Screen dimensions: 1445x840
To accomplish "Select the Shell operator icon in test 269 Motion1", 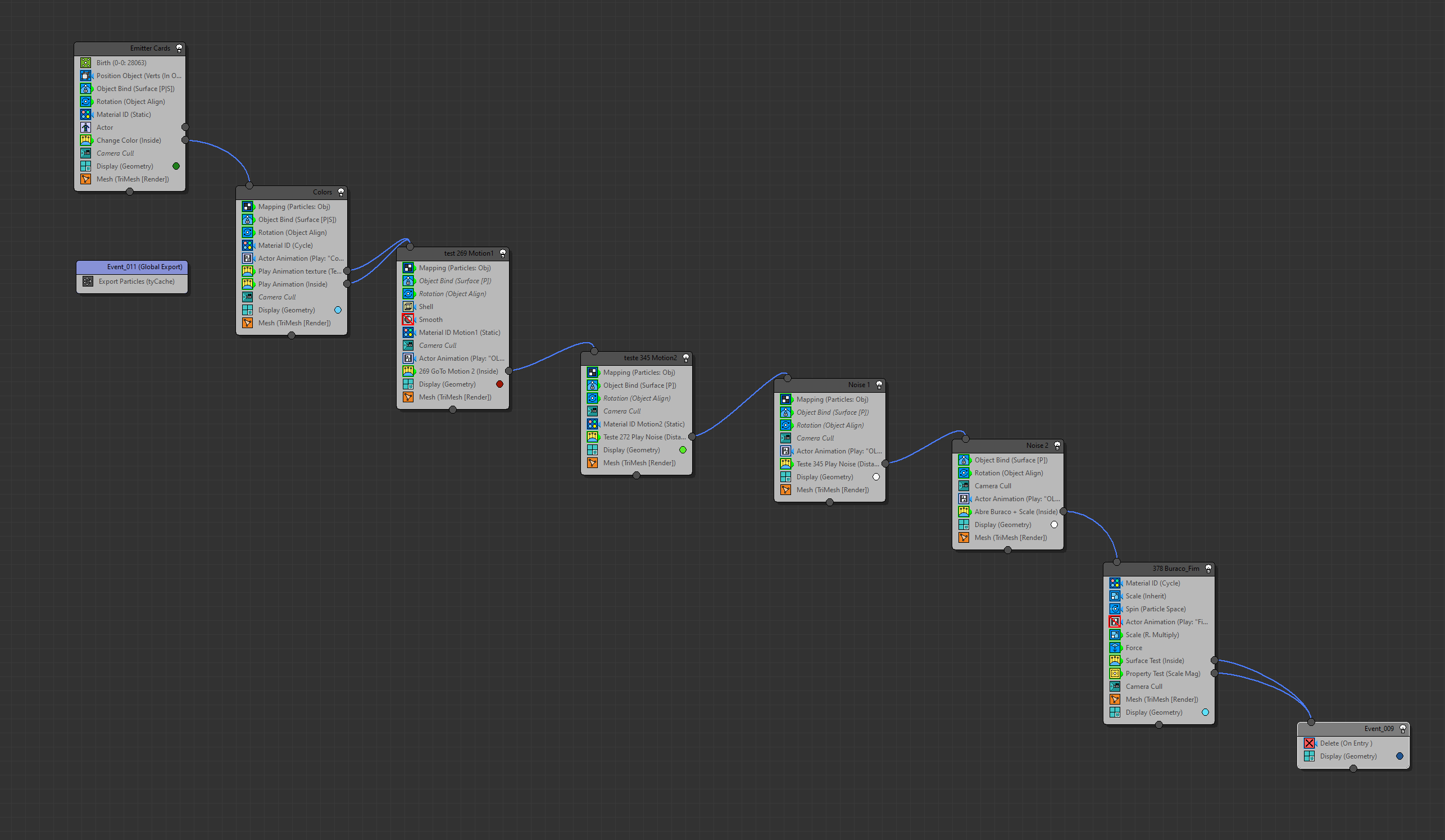I will point(408,306).
